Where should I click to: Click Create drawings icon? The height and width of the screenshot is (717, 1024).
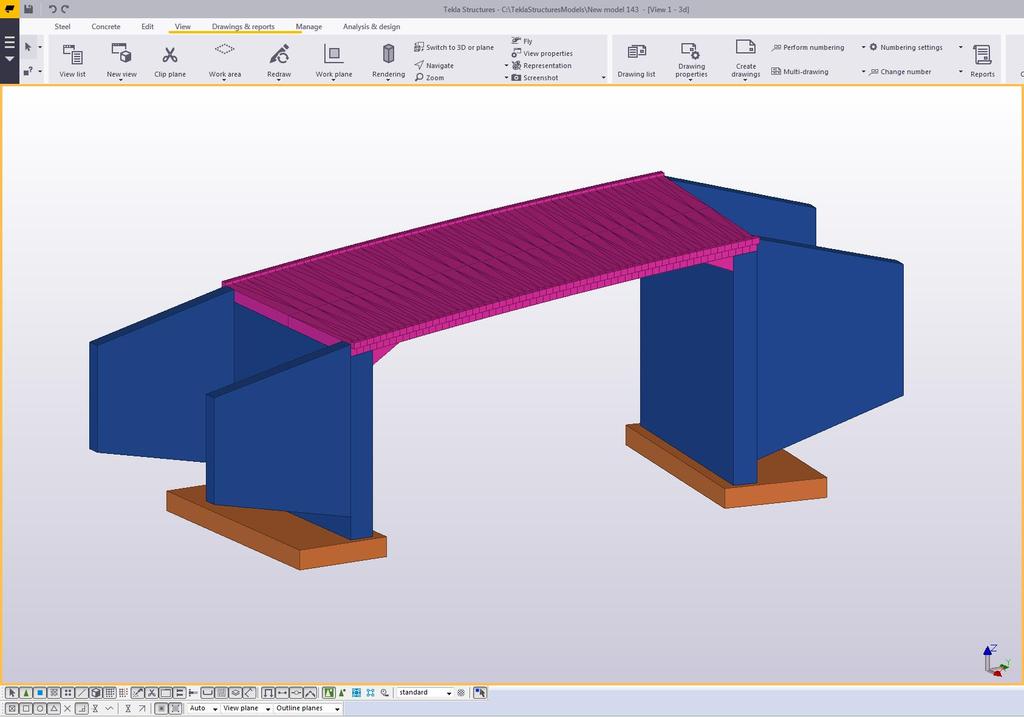pyautogui.click(x=745, y=47)
